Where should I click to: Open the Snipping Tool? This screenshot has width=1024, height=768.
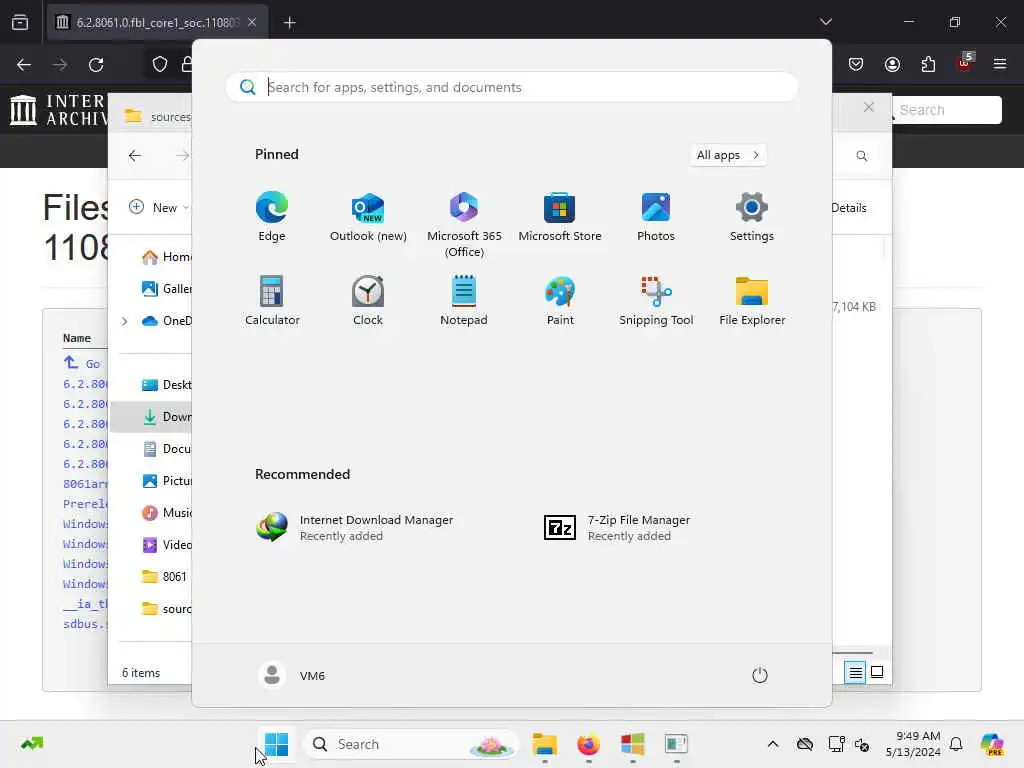tap(656, 300)
